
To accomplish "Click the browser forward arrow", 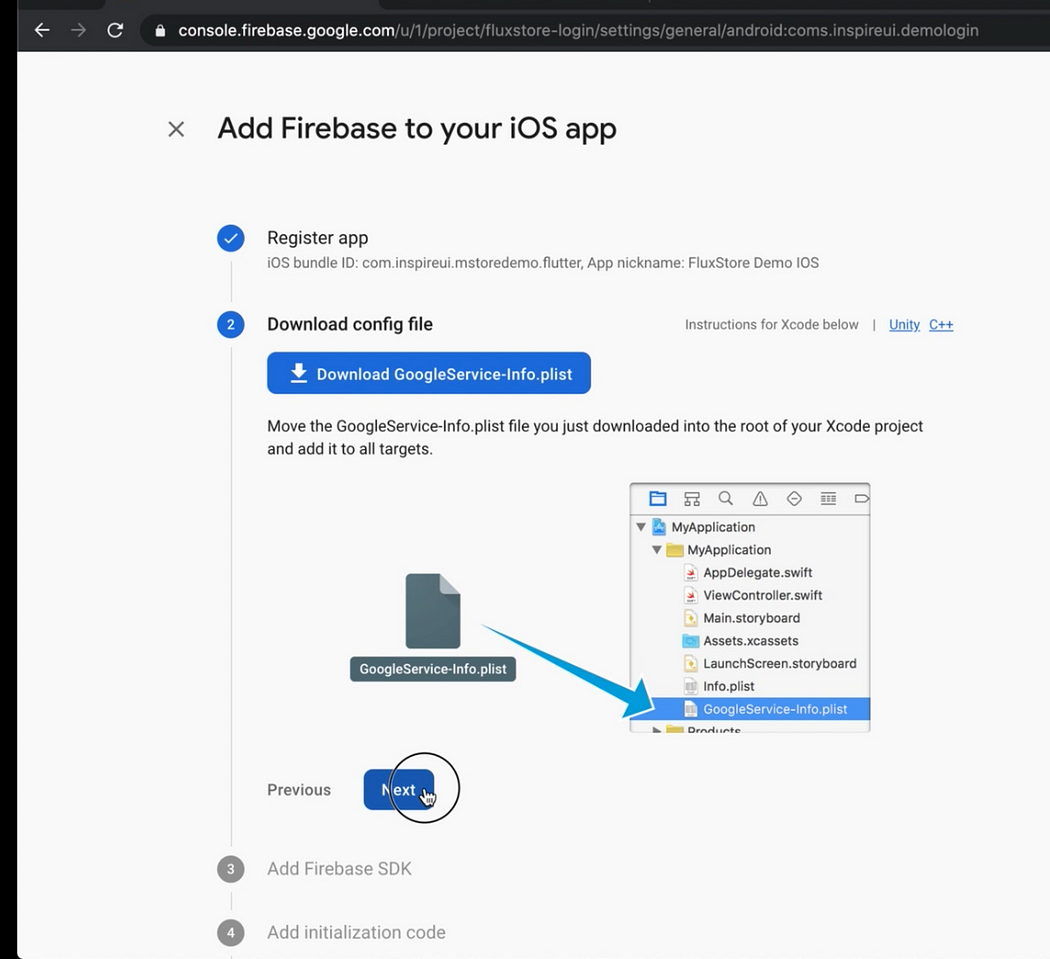I will click(x=79, y=30).
